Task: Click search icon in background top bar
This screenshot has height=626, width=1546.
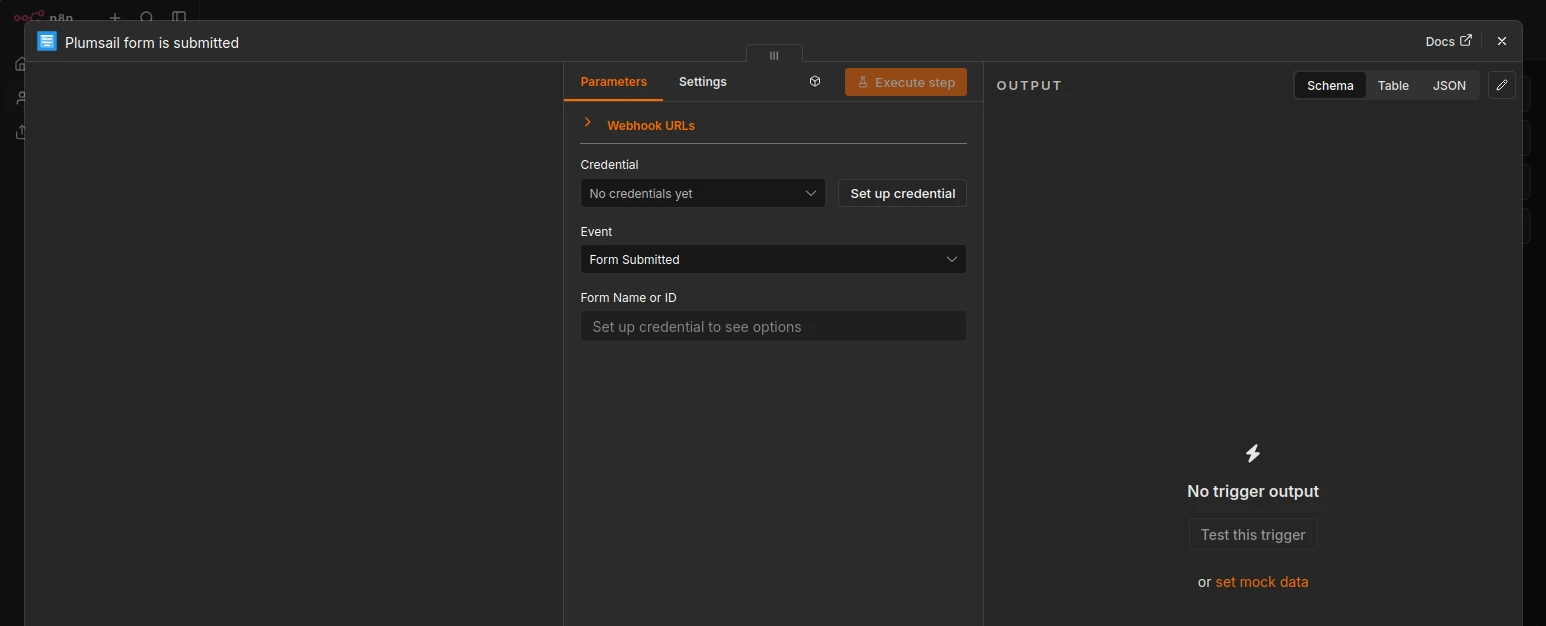Action: click(x=147, y=17)
